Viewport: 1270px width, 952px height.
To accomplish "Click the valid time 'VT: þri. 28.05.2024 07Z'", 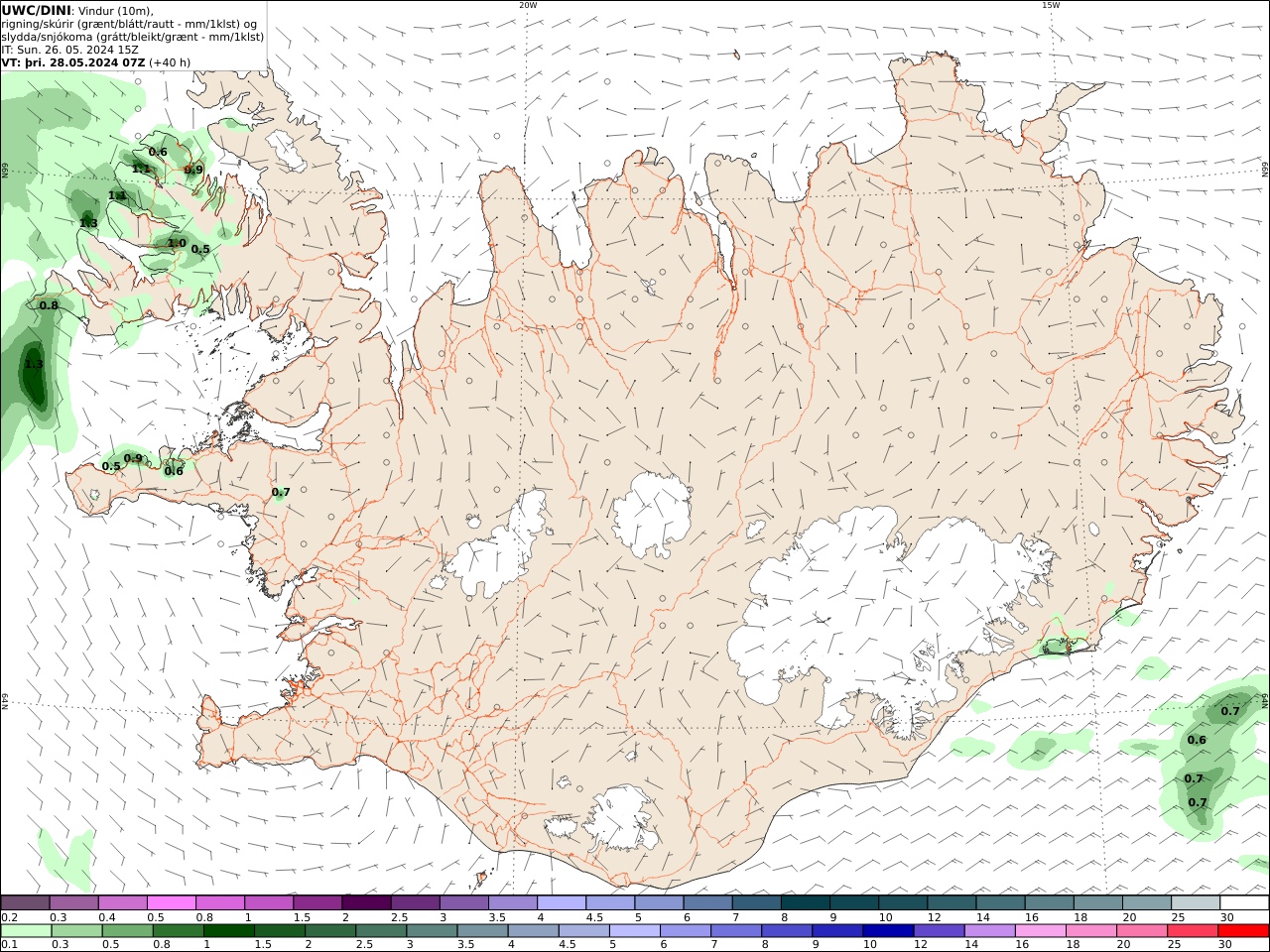I will 74,61.
